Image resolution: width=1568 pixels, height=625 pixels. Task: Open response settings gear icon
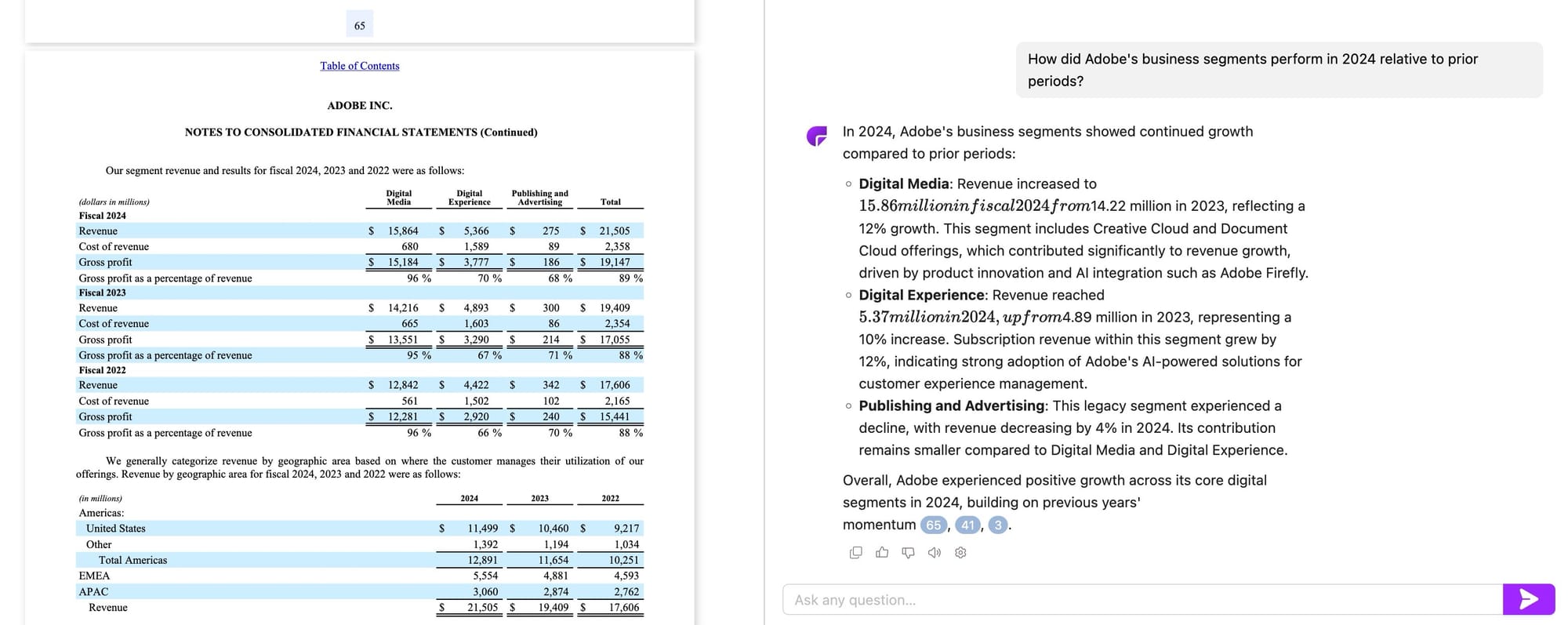coord(960,553)
